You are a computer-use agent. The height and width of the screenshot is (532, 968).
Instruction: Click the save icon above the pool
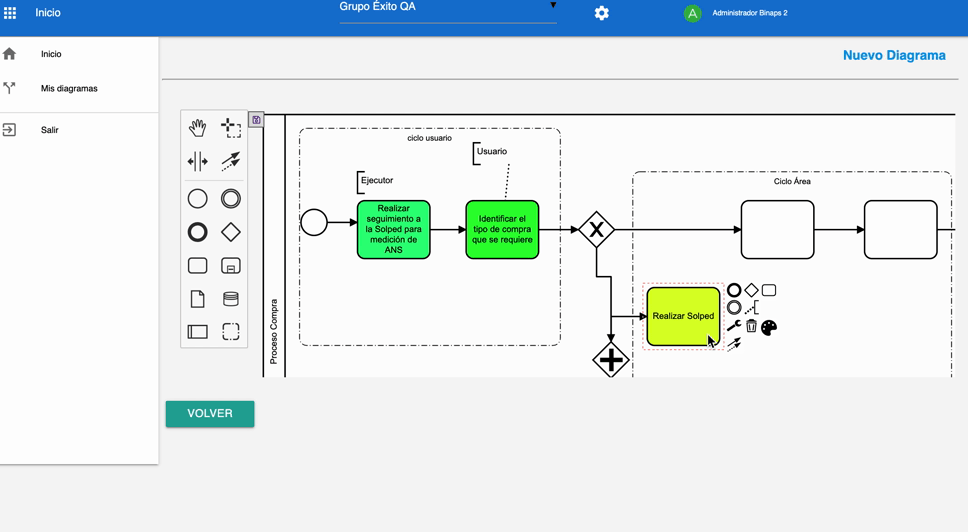click(256, 120)
